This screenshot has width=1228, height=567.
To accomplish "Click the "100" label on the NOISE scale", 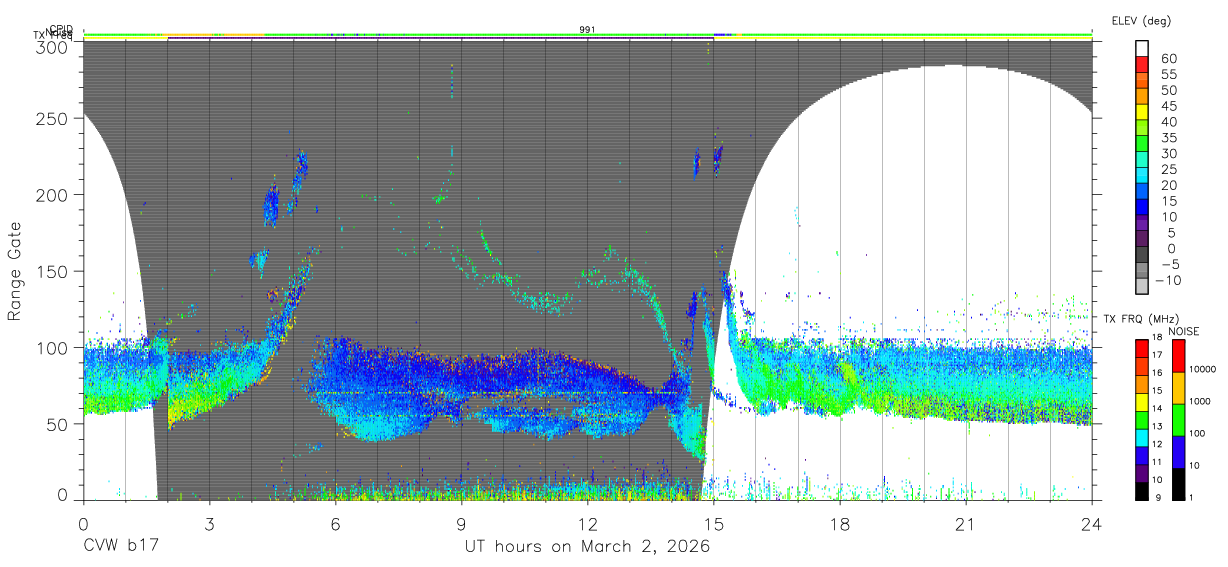I will click(1199, 434).
